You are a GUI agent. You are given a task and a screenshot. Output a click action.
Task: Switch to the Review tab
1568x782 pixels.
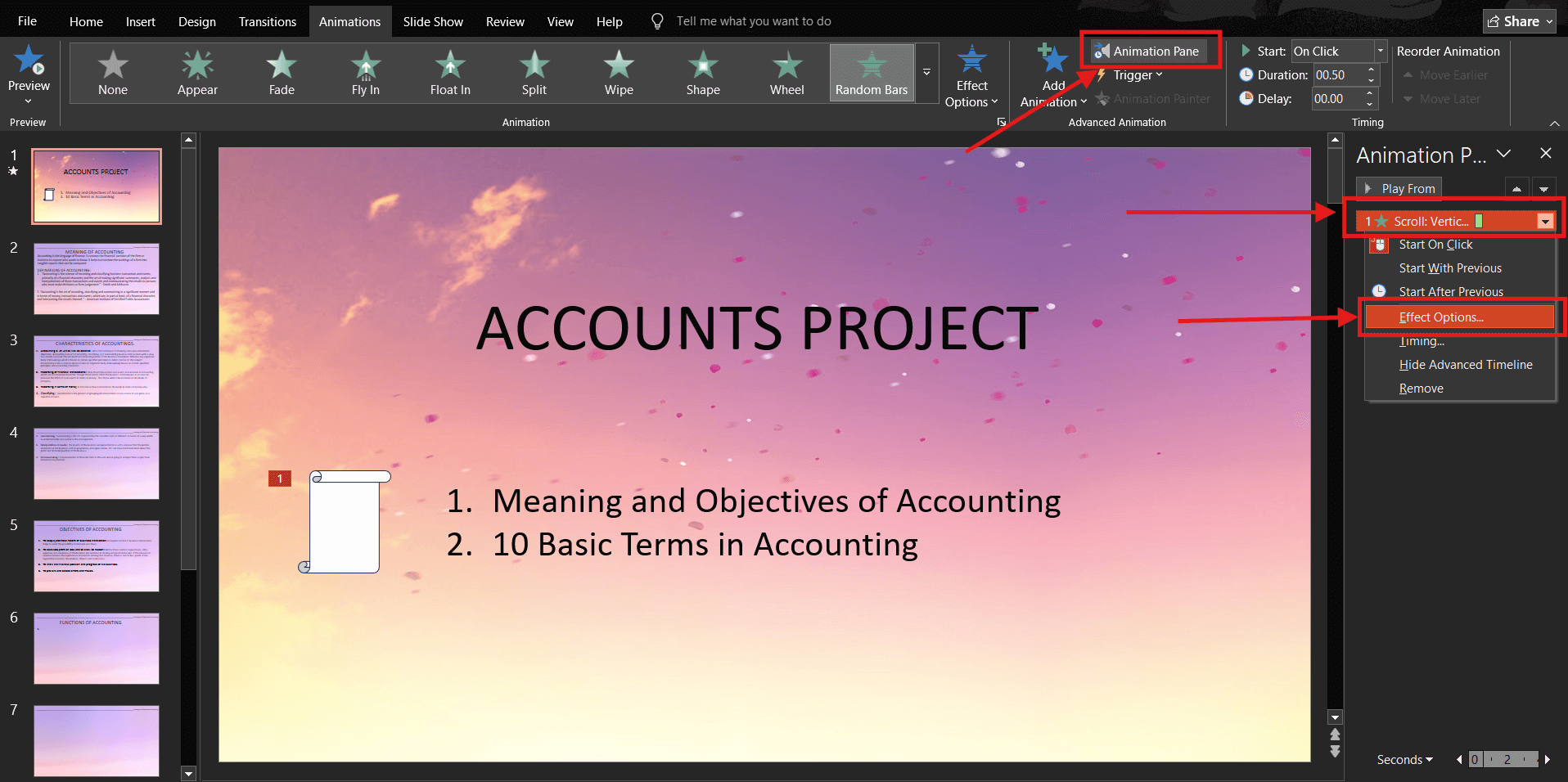click(x=505, y=22)
